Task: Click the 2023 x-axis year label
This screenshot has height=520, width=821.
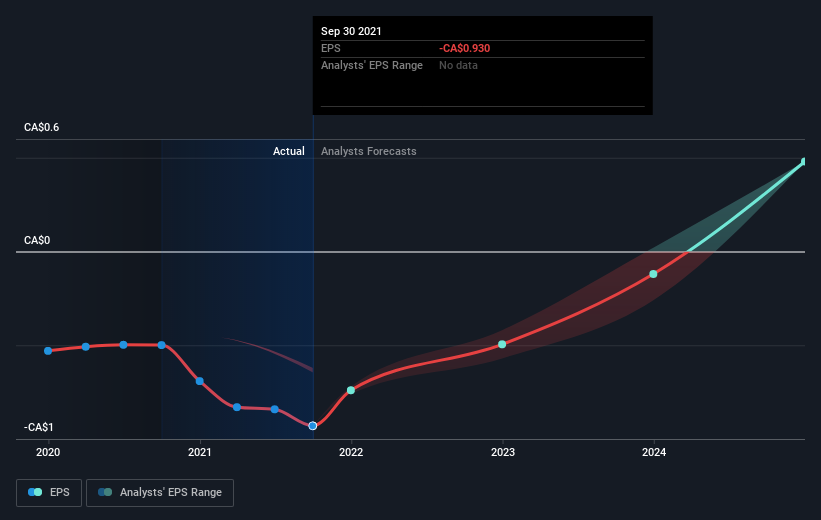Action: coord(503,452)
